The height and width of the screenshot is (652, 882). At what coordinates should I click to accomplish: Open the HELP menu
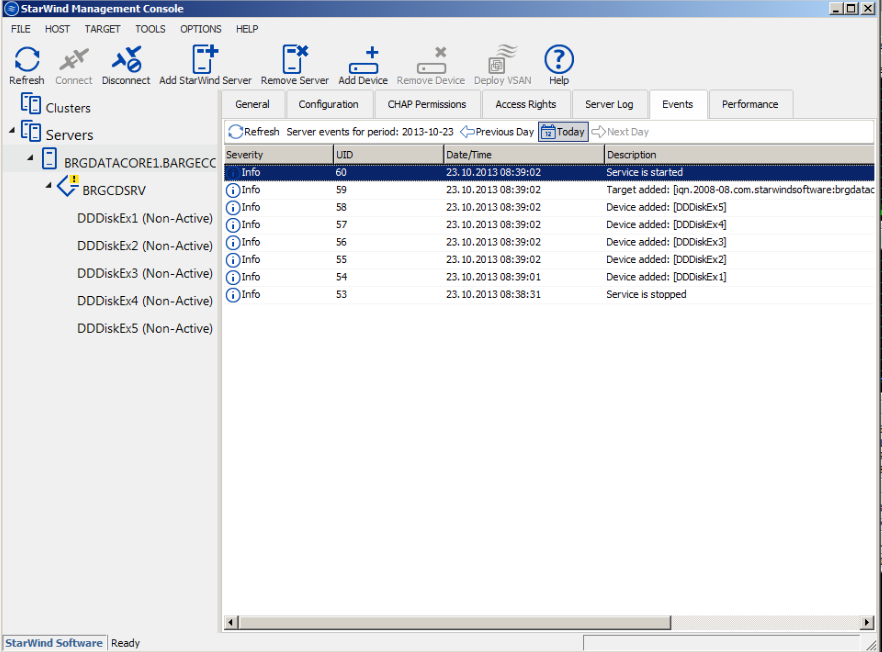247,29
